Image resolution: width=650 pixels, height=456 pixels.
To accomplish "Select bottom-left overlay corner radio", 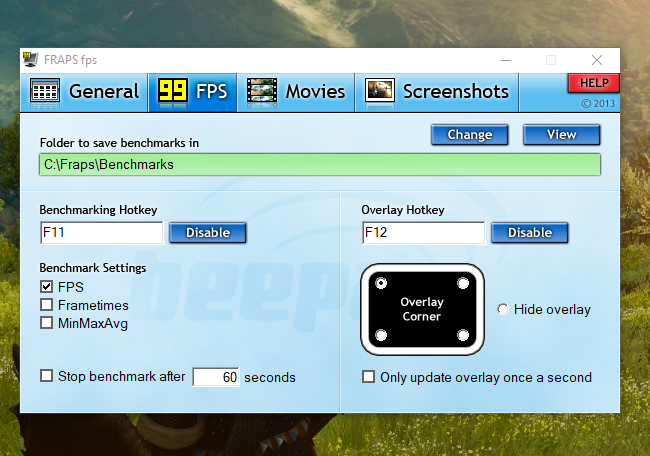I will point(381,335).
